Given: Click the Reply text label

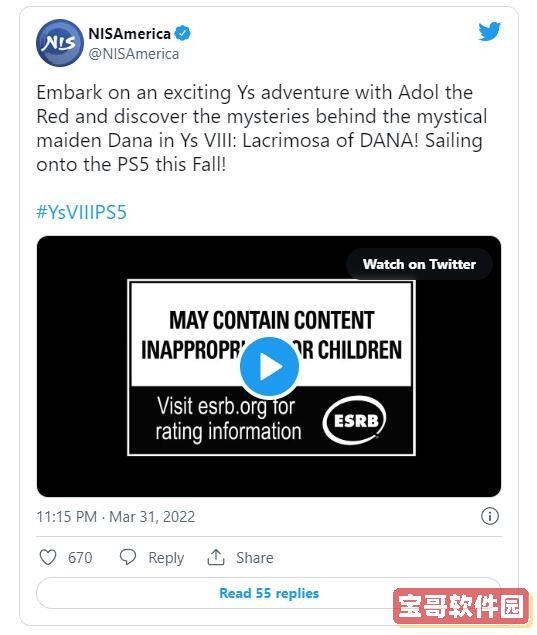Looking at the screenshot, I should coord(166,558).
